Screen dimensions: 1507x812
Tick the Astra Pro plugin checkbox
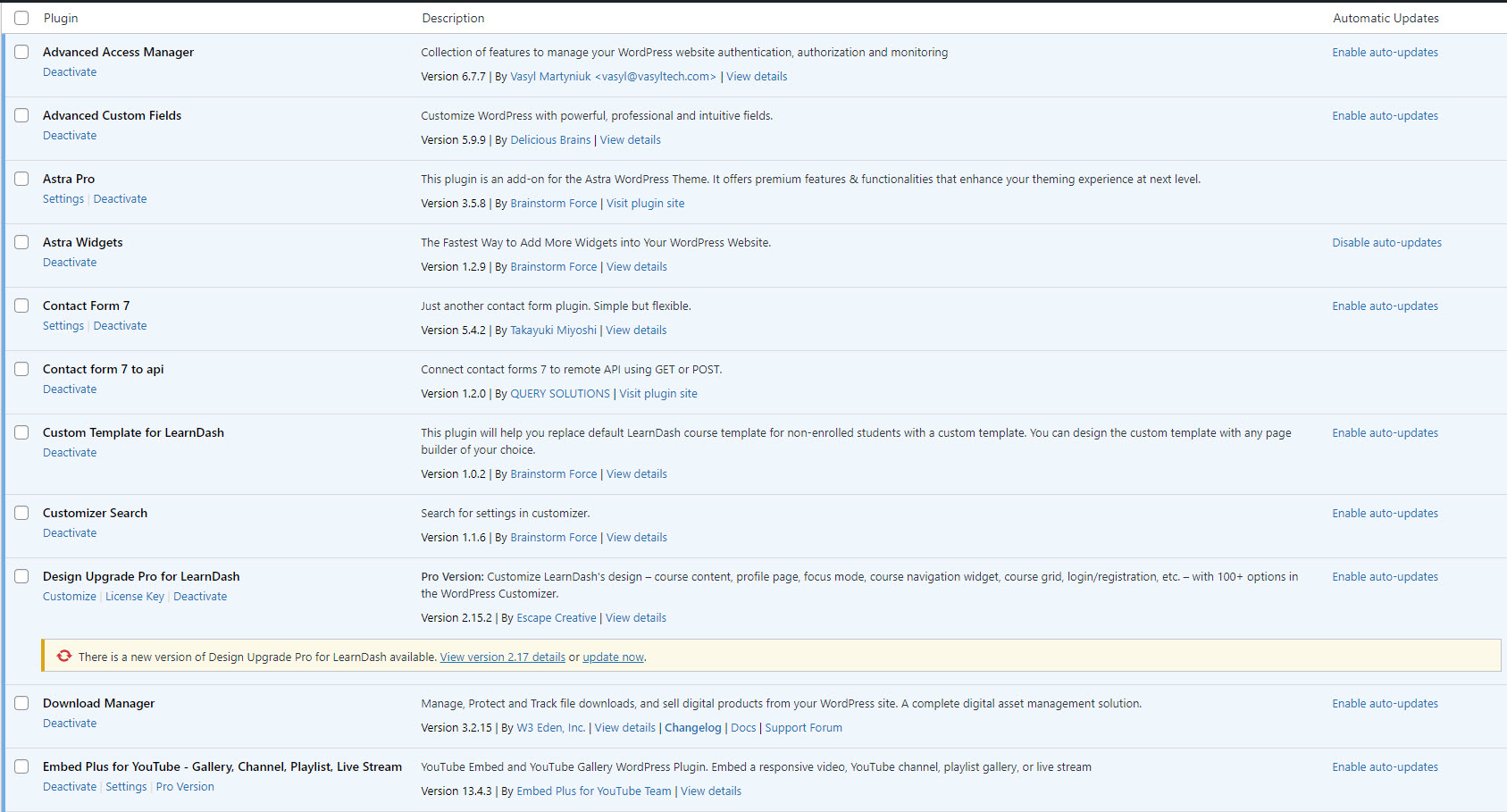[21, 179]
